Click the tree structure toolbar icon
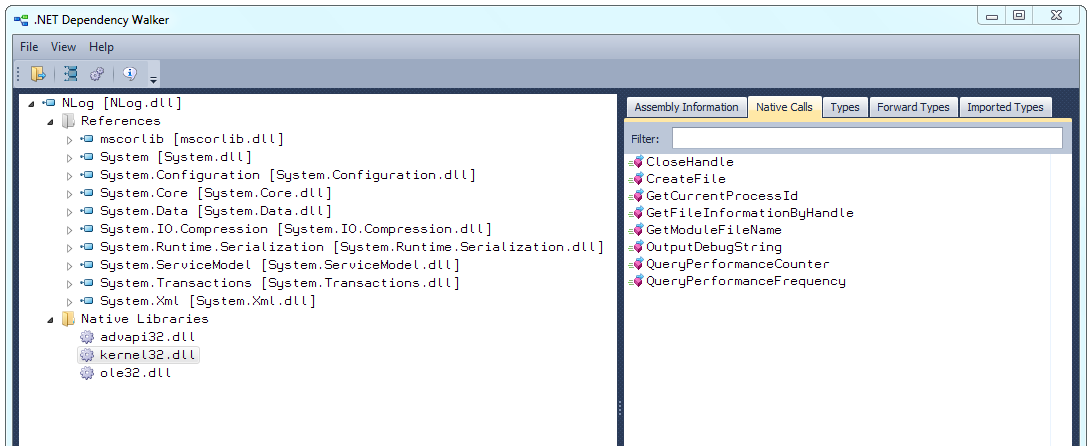Viewport: 1091px width, 446px height. coord(70,74)
